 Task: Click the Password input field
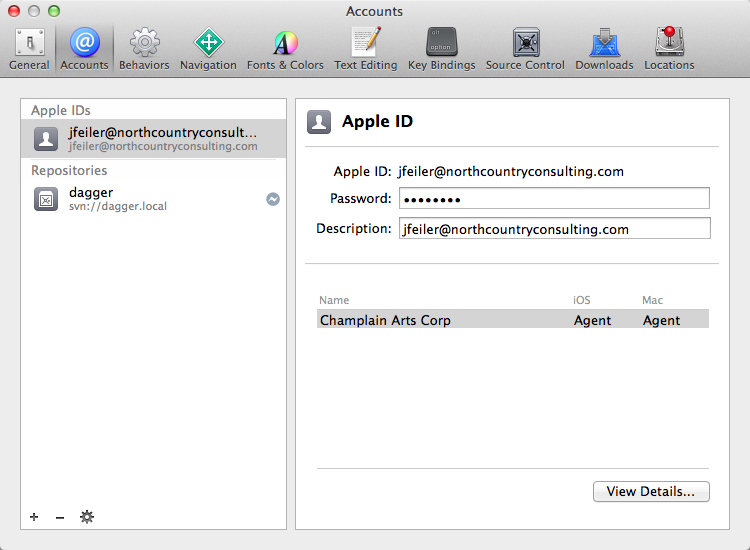pos(554,198)
